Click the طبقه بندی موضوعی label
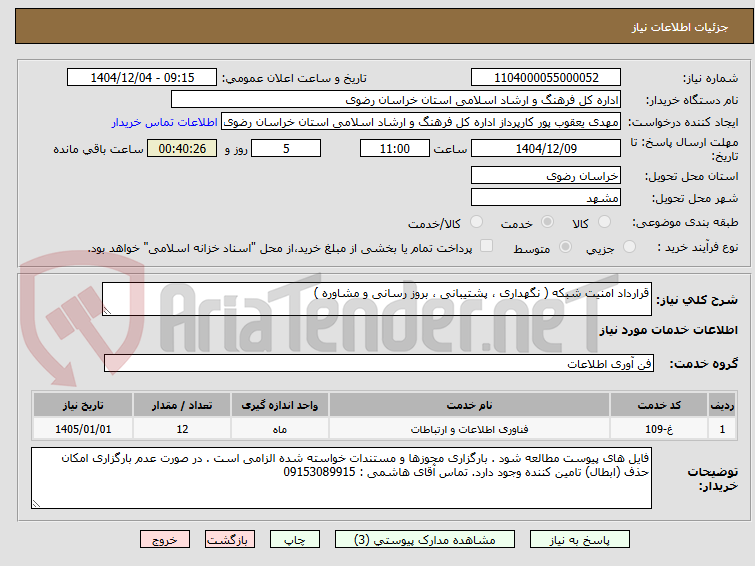The width and height of the screenshot is (755, 566). click(685, 222)
